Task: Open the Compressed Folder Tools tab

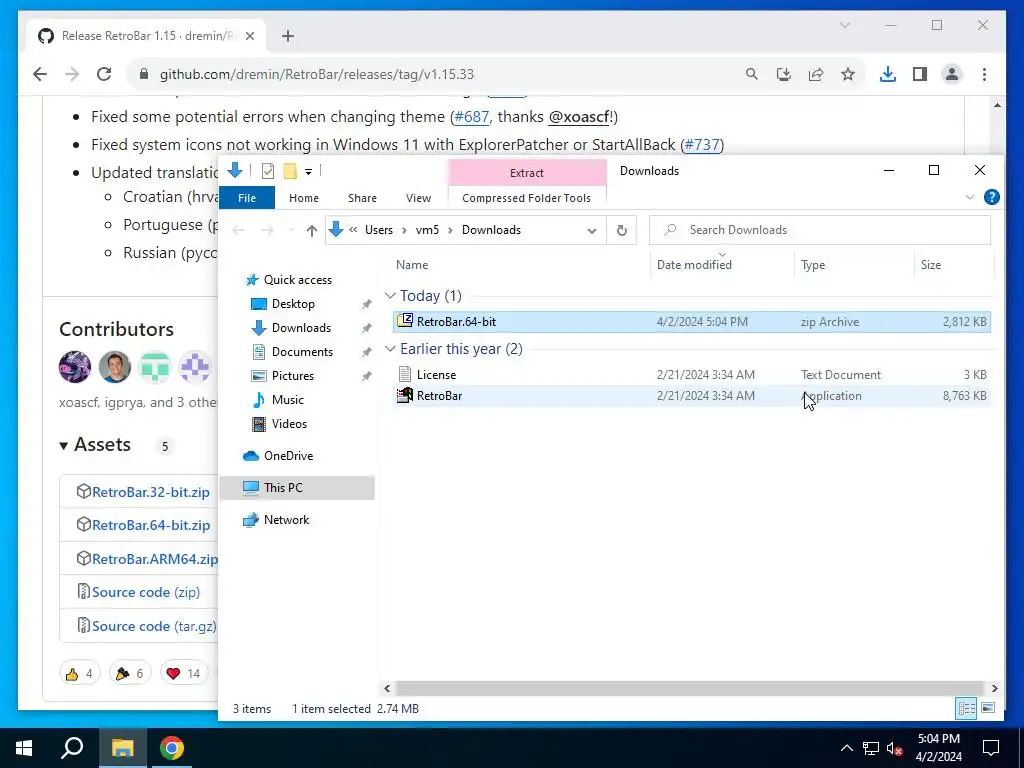Action: coord(526,198)
